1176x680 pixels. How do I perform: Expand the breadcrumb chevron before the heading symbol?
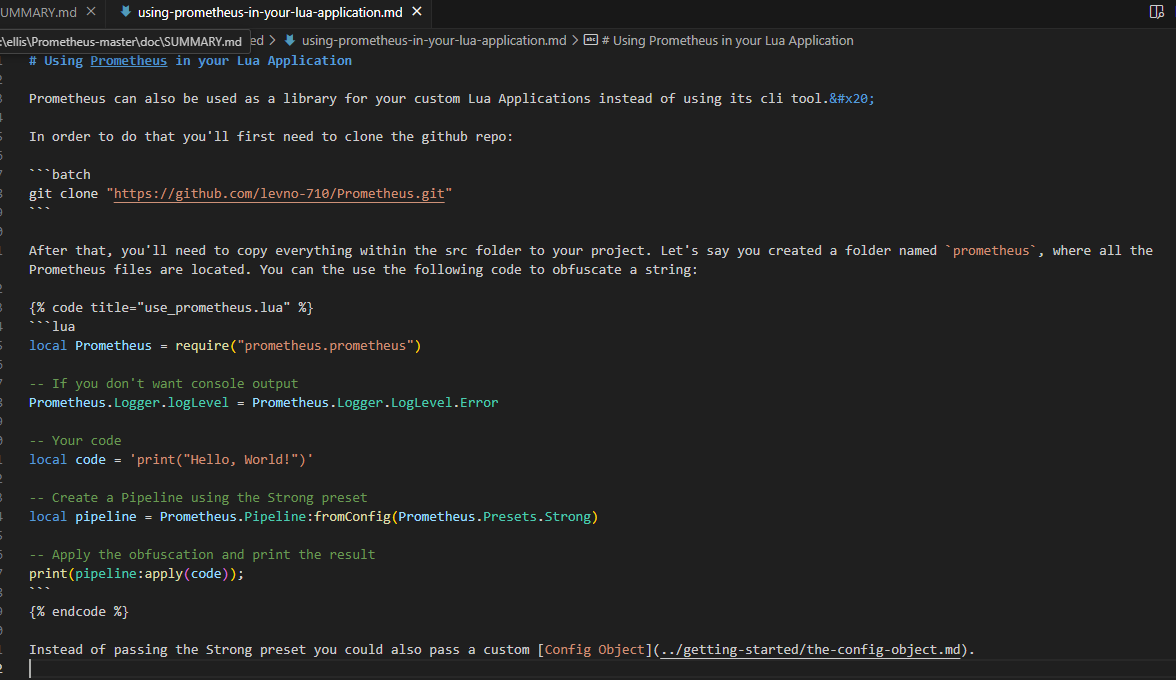click(x=575, y=40)
